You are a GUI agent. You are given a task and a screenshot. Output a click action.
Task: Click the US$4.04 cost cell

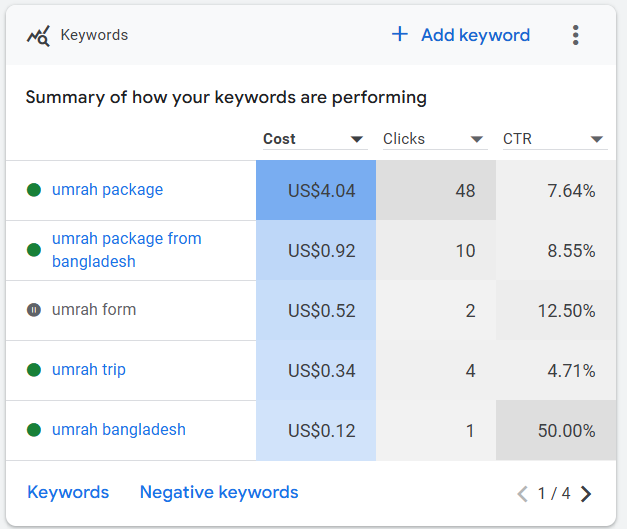pos(316,191)
